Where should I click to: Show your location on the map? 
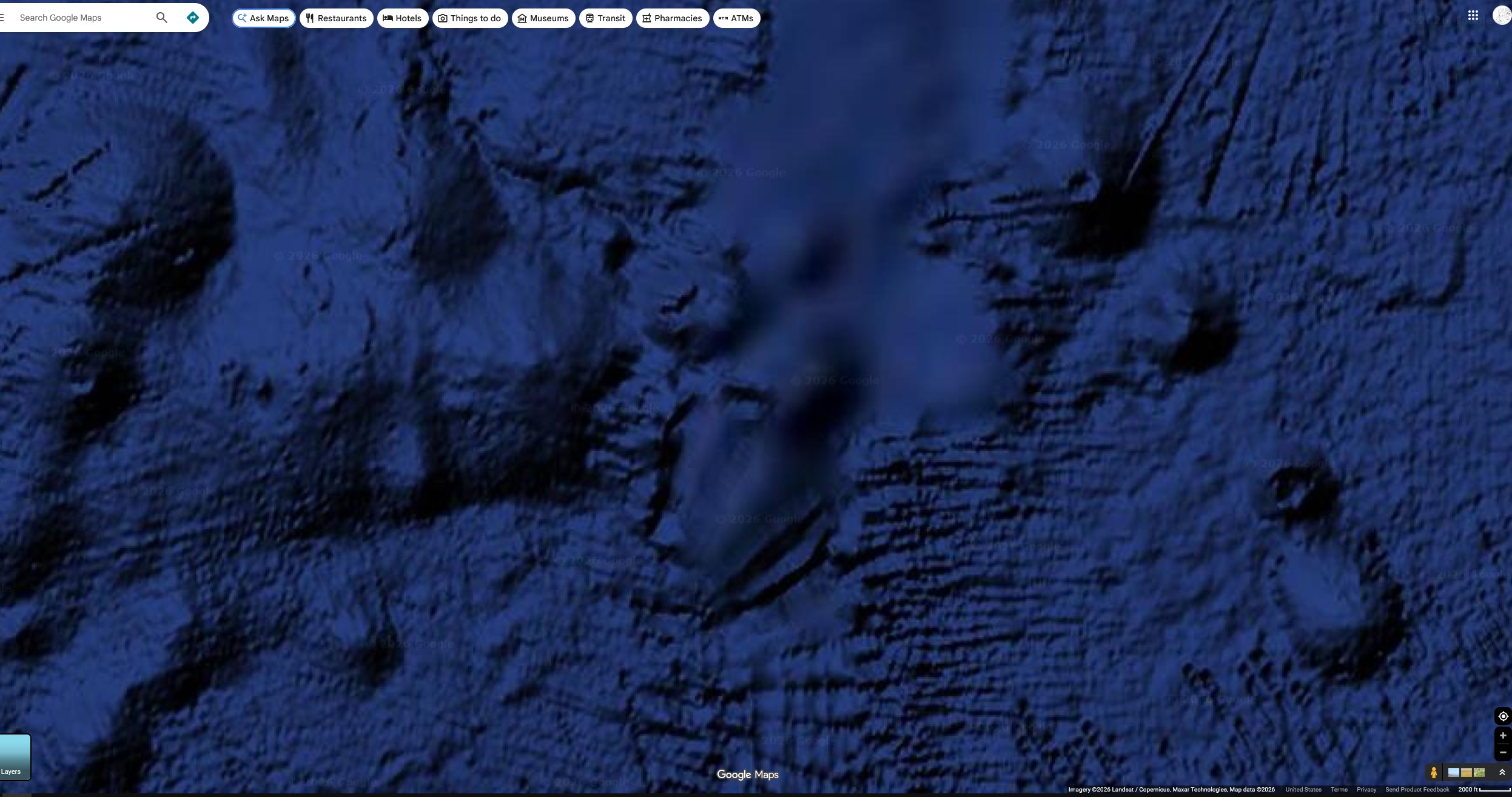point(1503,716)
